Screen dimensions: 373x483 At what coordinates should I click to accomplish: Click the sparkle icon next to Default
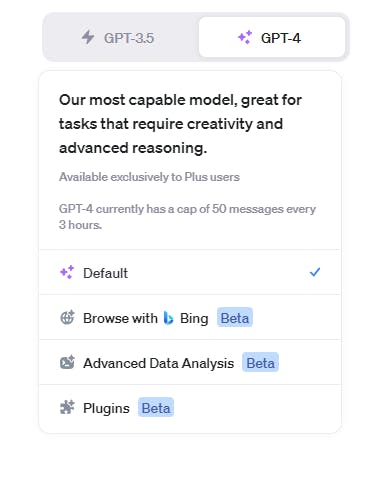click(67, 272)
